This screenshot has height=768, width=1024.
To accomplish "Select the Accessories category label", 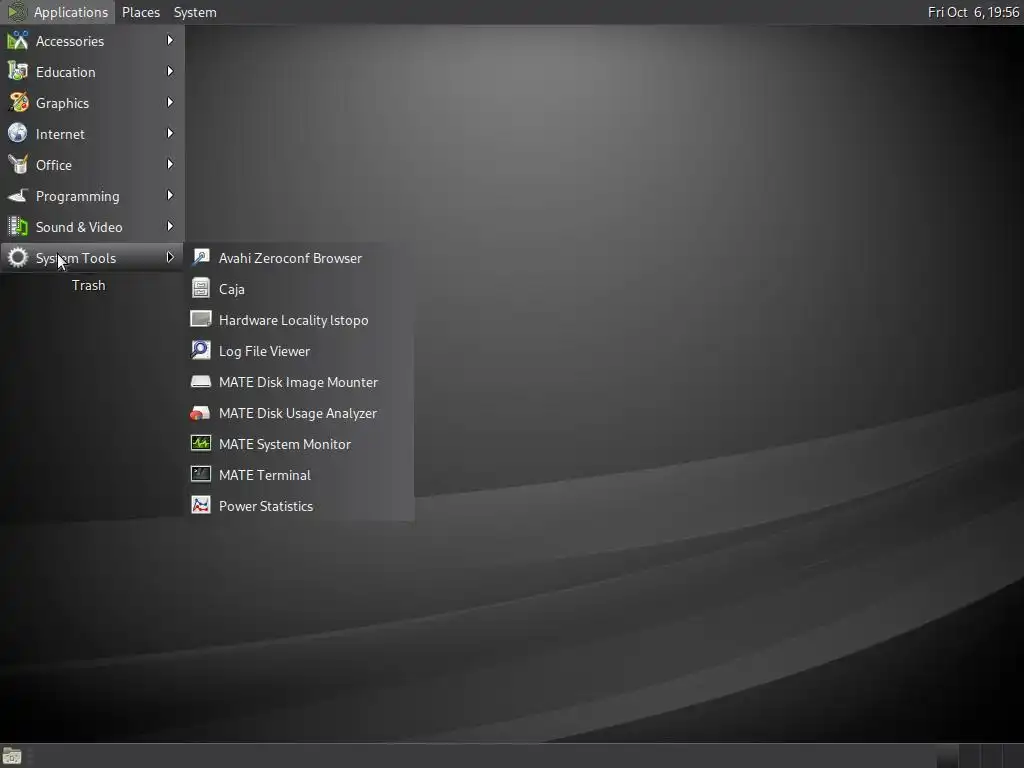I will click(70, 41).
